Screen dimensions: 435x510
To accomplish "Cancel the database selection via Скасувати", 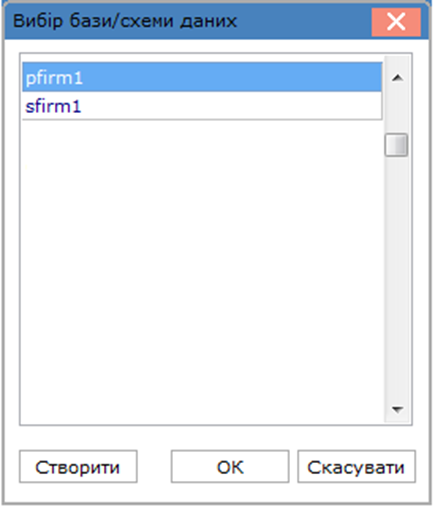I will coord(356,467).
